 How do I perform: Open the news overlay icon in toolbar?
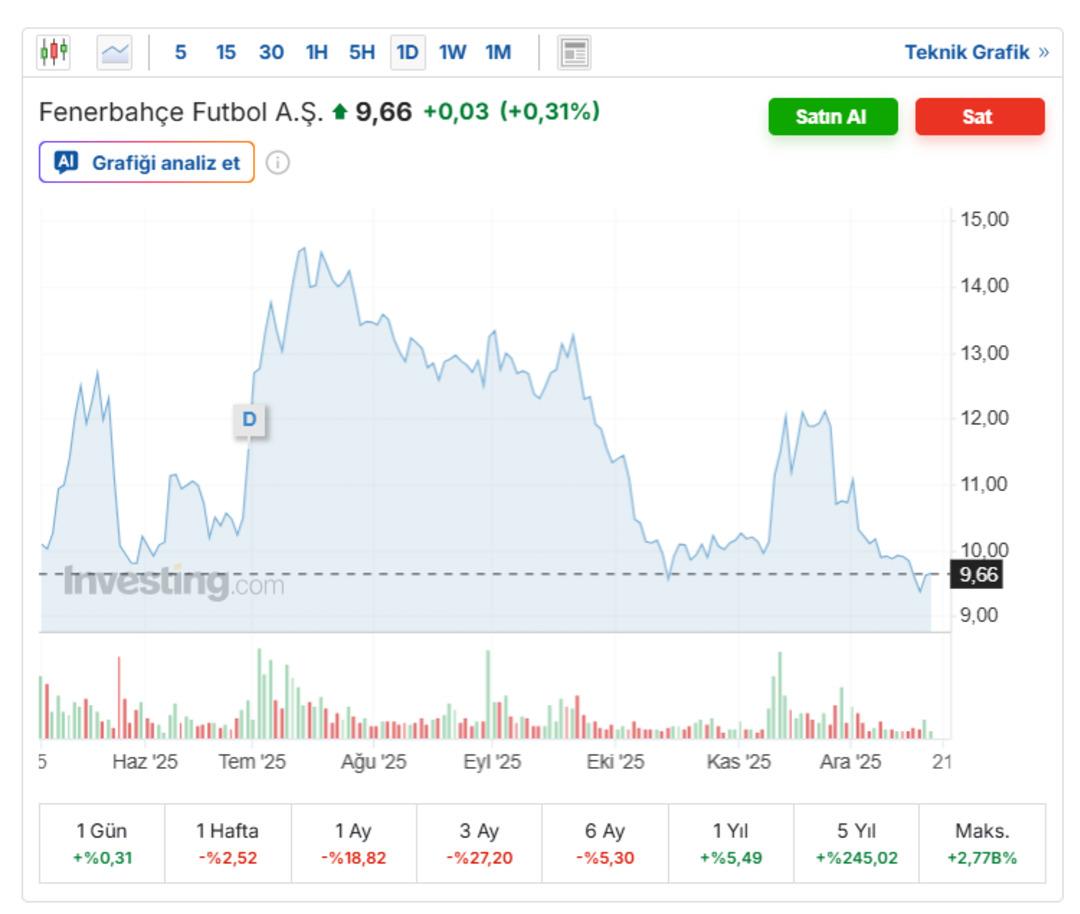tap(574, 52)
